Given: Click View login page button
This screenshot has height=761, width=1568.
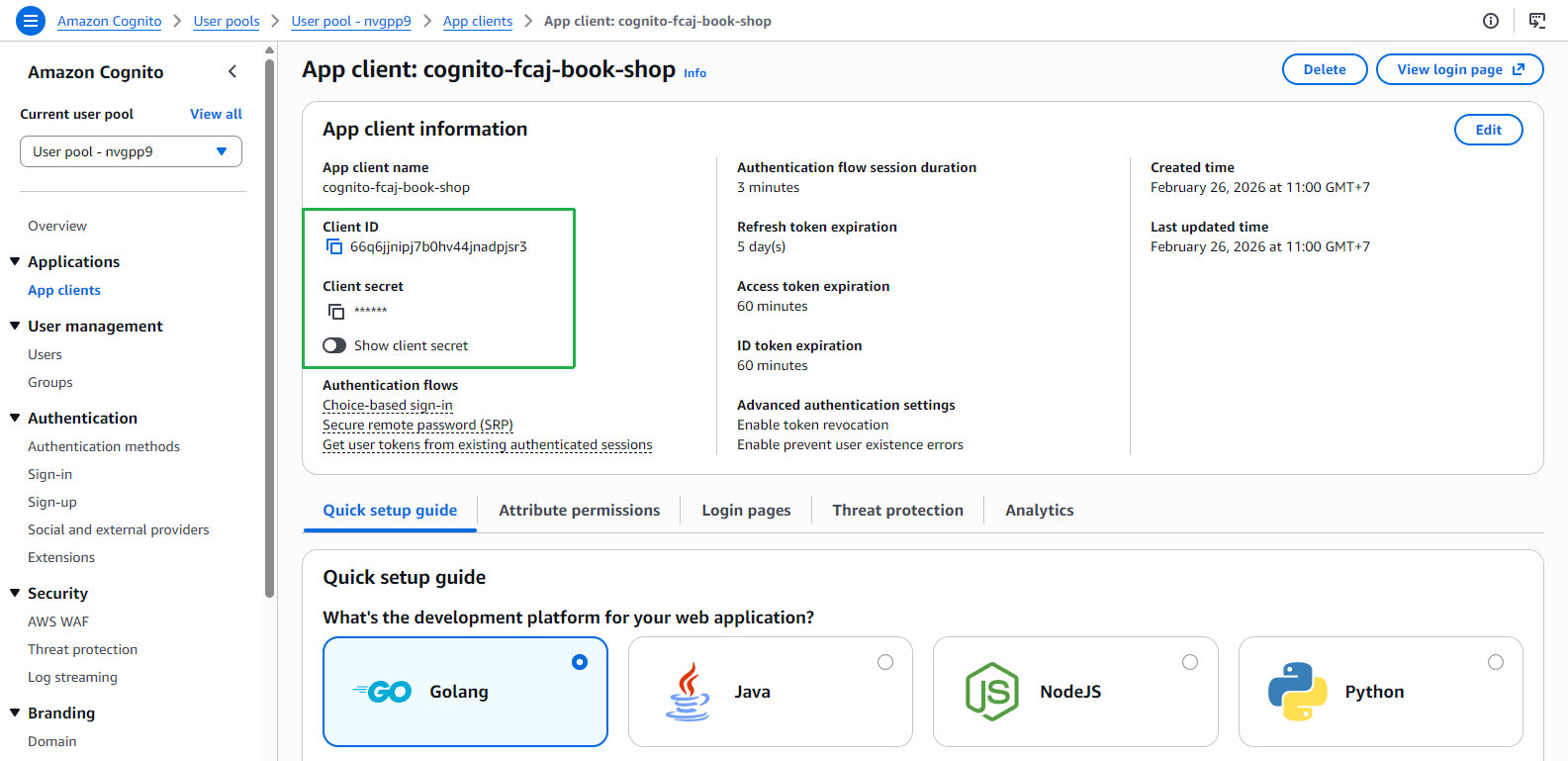Looking at the screenshot, I should [1460, 69].
